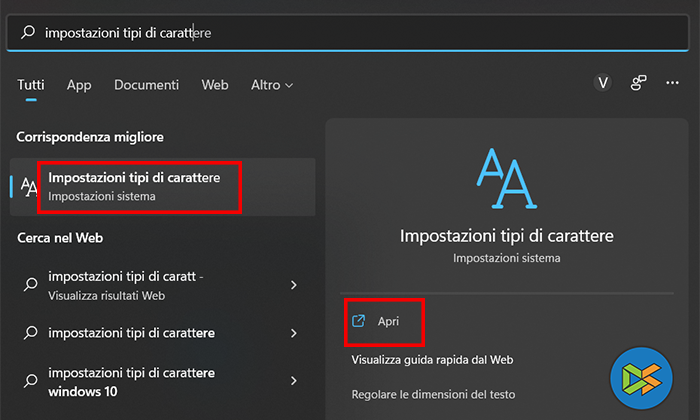Click Apri to open font settings

point(388,321)
